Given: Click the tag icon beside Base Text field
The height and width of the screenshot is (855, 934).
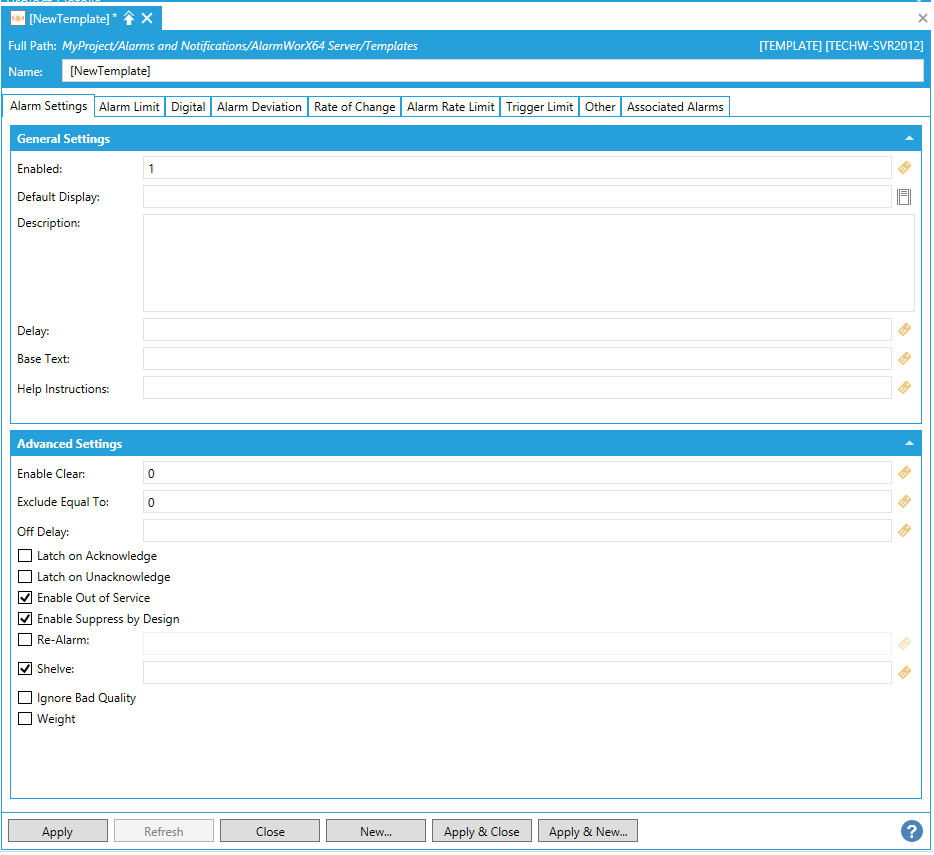Looking at the screenshot, I should (904, 358).
